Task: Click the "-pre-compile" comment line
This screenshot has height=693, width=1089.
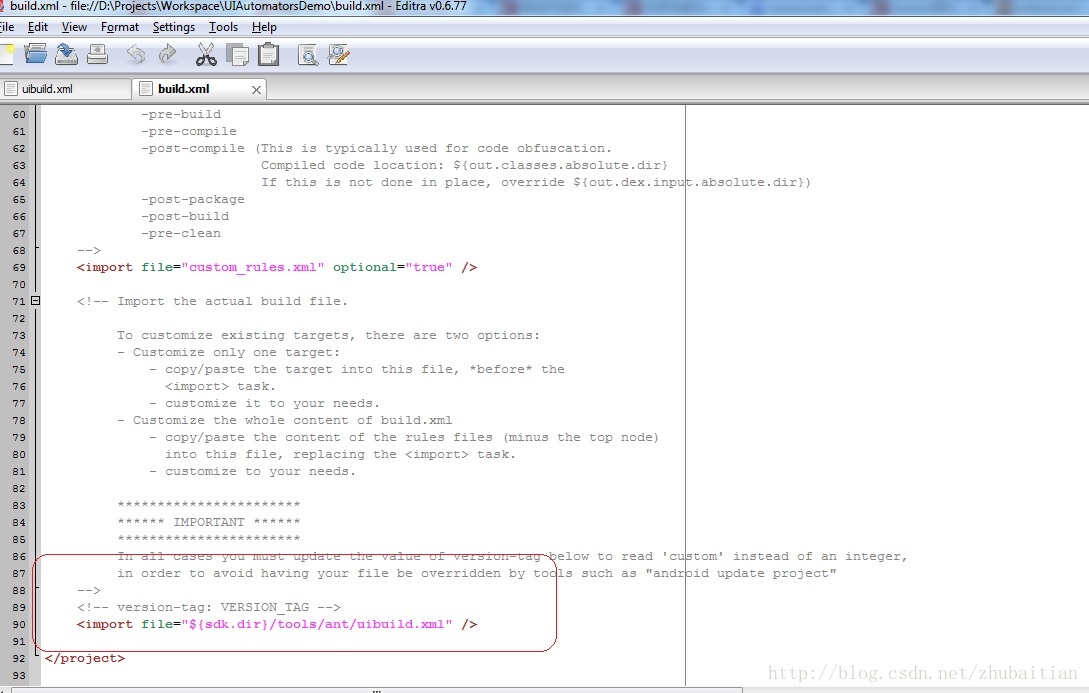Action: tap(188, 131)
